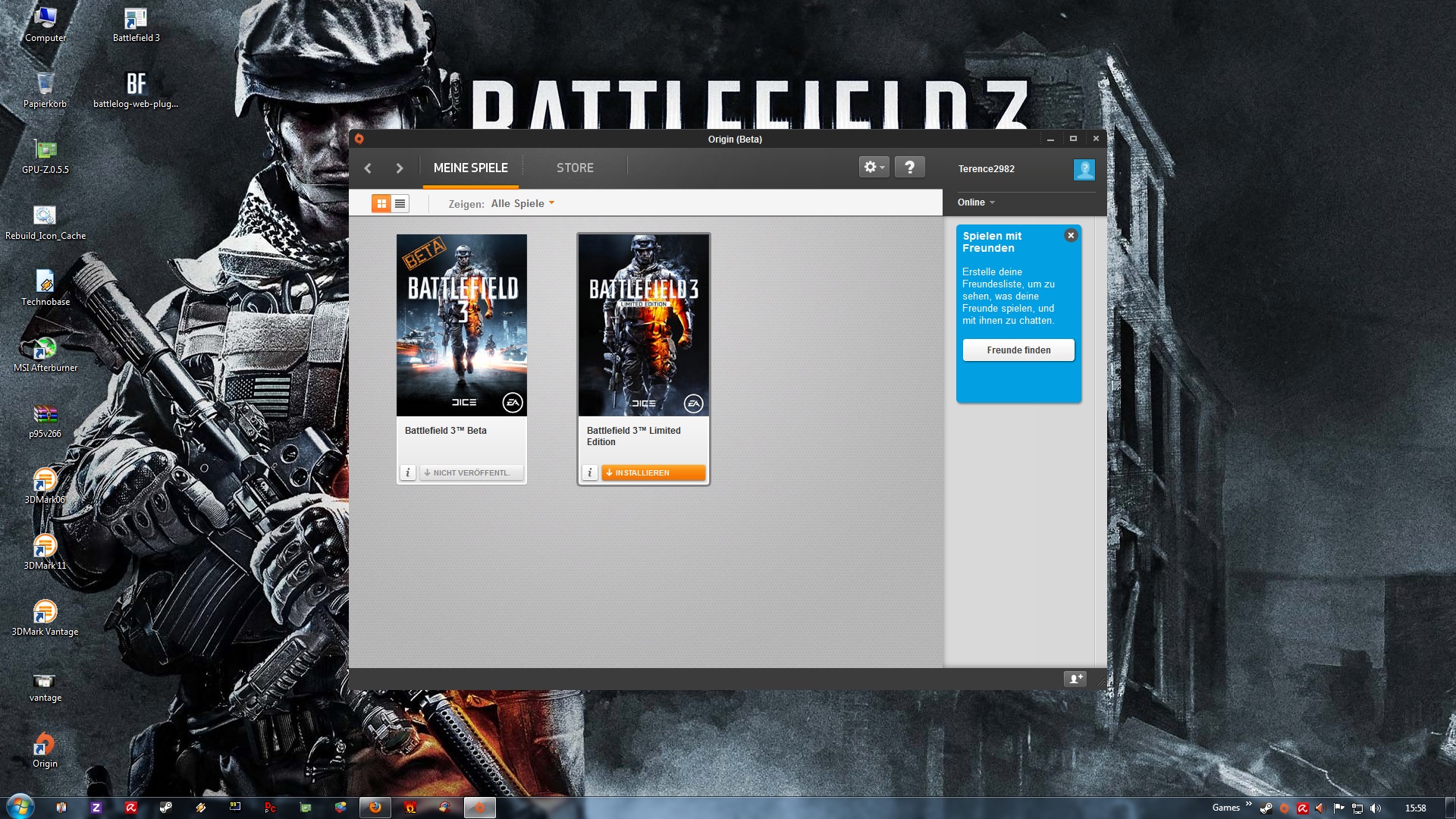Image resolution: width=1456 pixels, height=819 pixels.
Task: Open the Windows Start menu
Action: (20, 807)
